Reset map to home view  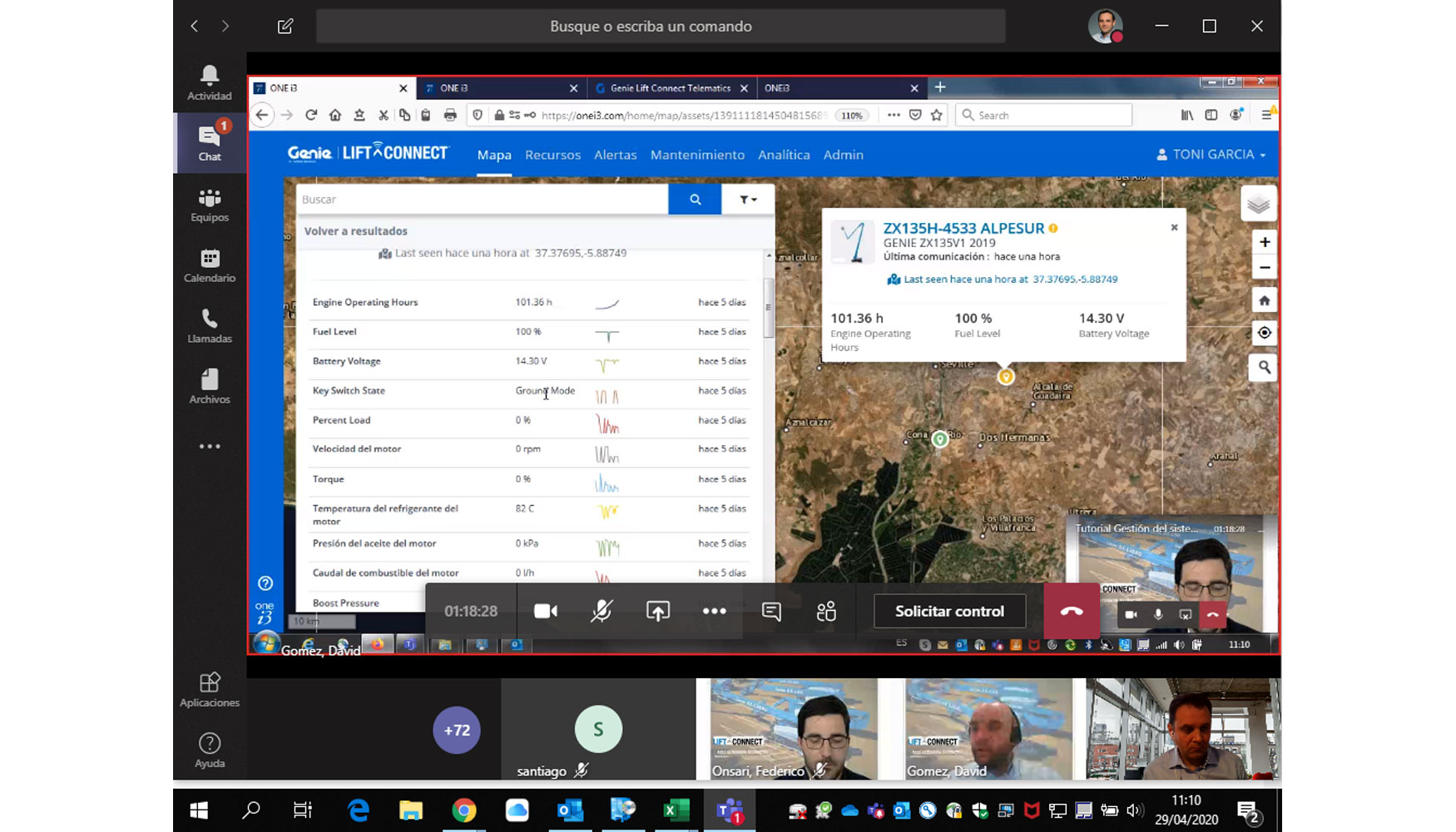1265,300
